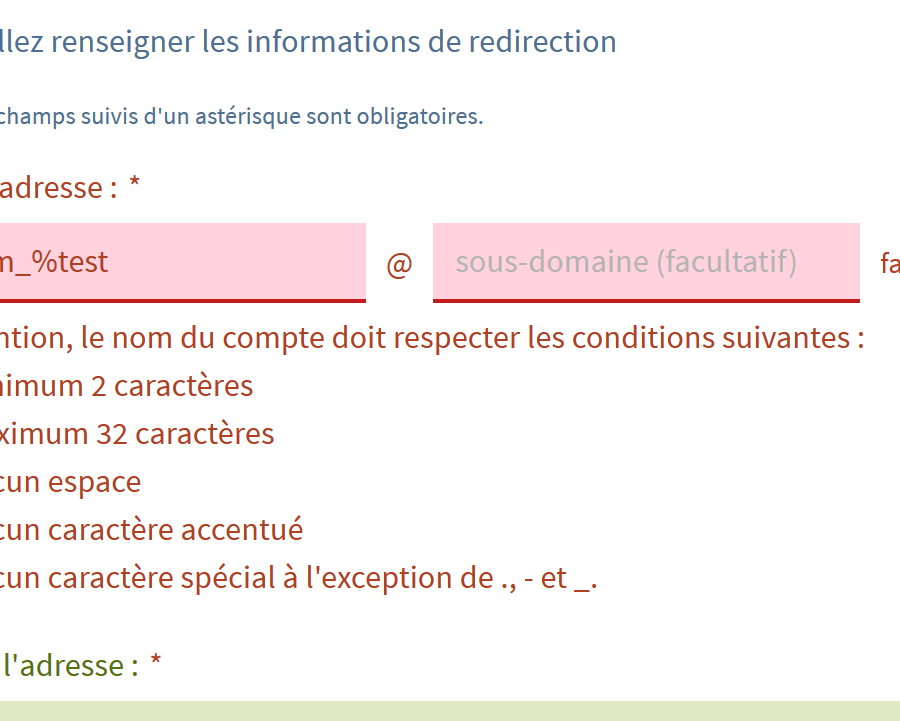Click the 'caractère accentué' rule line

[150, 530]
